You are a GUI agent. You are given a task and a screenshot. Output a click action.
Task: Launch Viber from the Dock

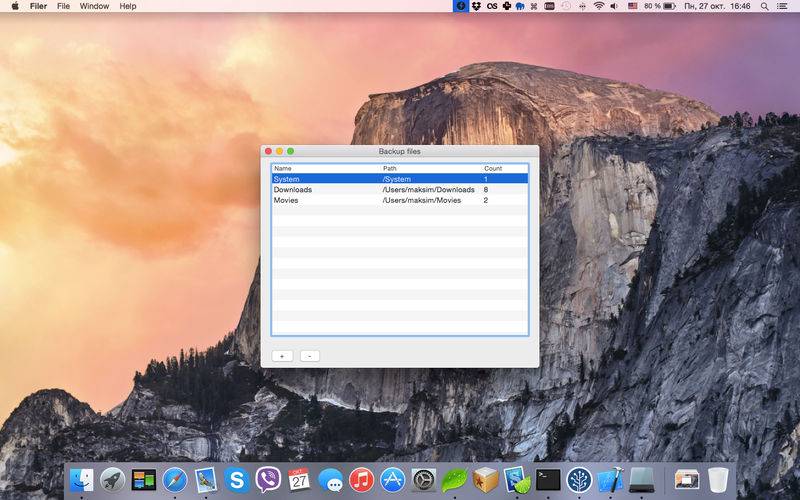tap(268, 480)
